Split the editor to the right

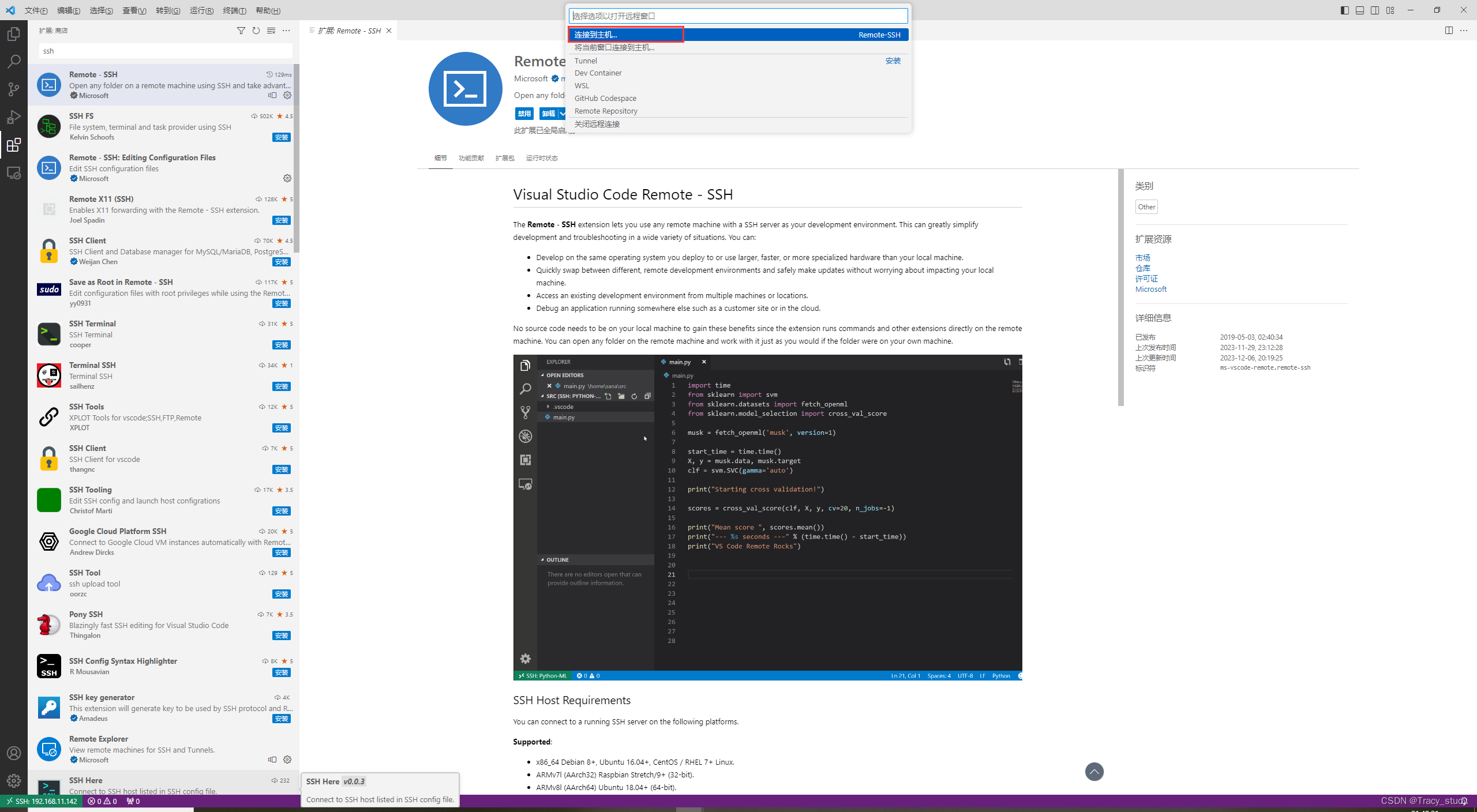pyautogui.click(x=1449, y=31)
